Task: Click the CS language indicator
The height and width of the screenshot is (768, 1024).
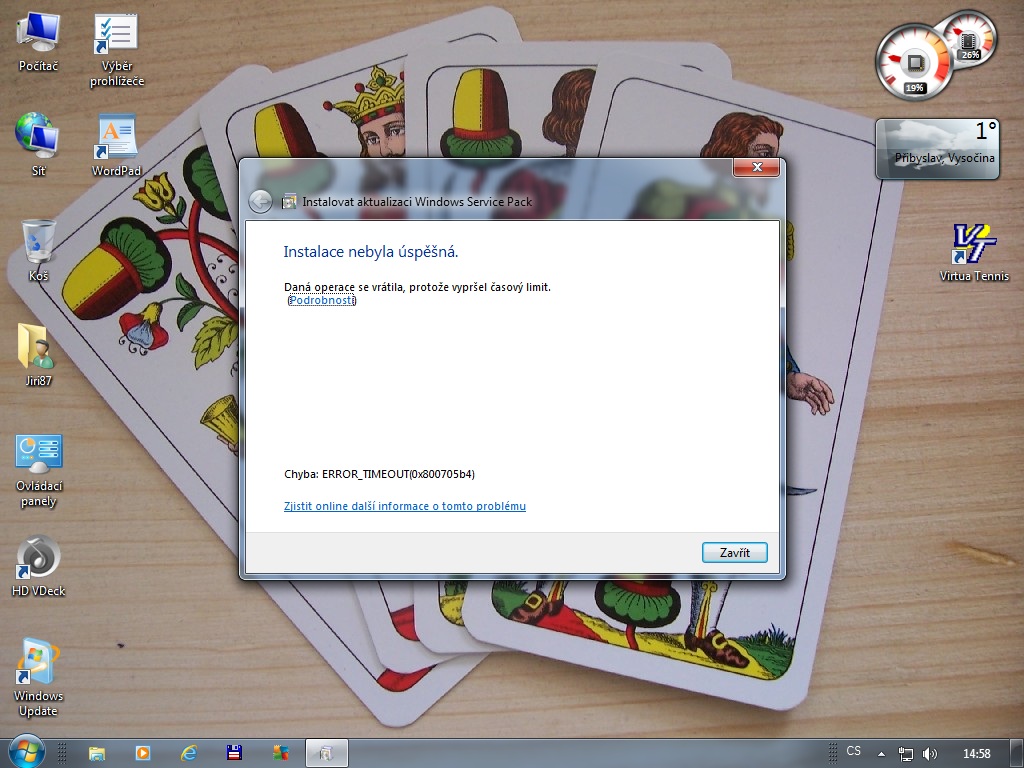Action: coord(853,751)
